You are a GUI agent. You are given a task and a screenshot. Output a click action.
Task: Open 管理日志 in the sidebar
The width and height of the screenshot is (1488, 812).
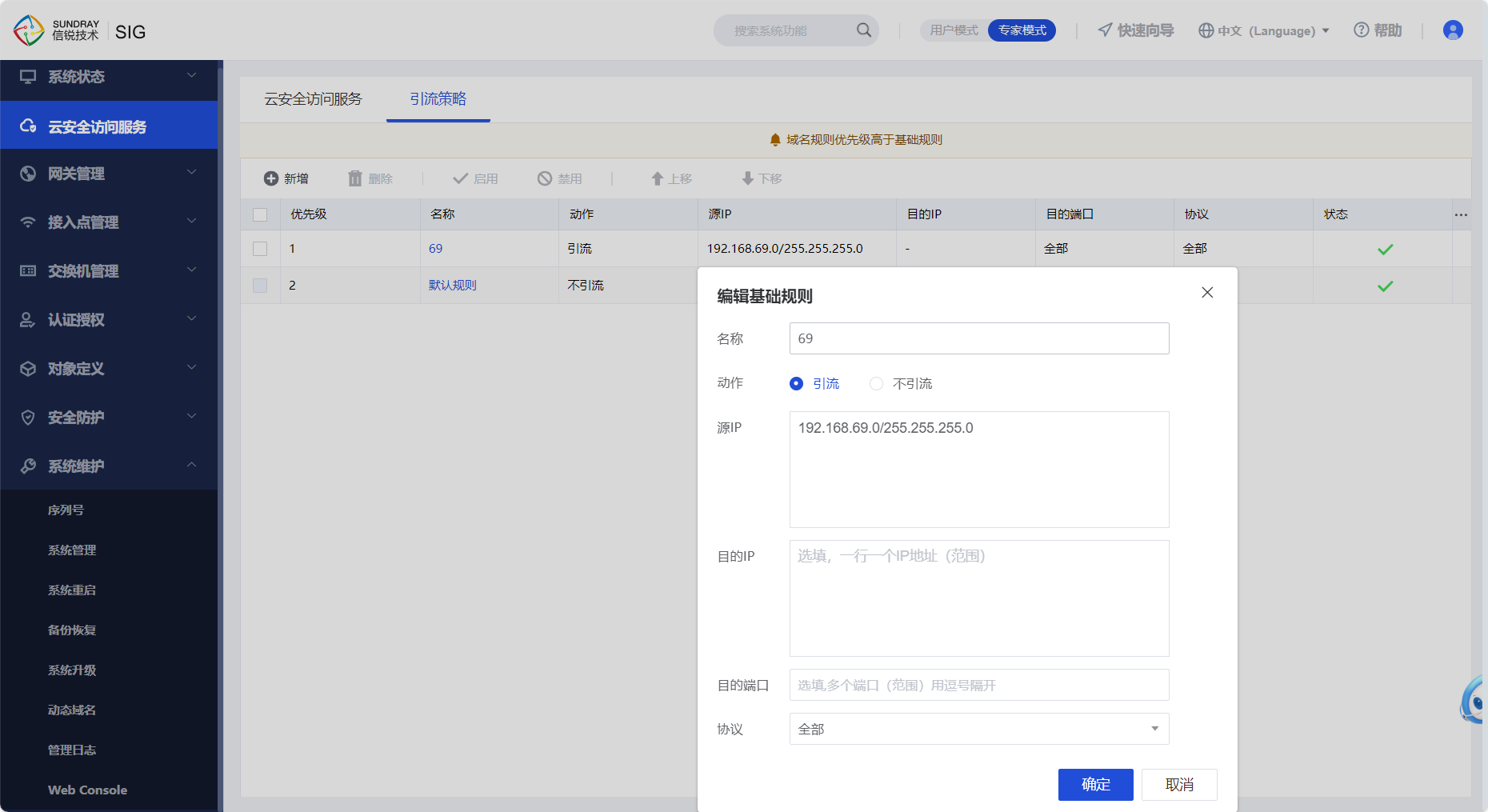coord(72,750)
